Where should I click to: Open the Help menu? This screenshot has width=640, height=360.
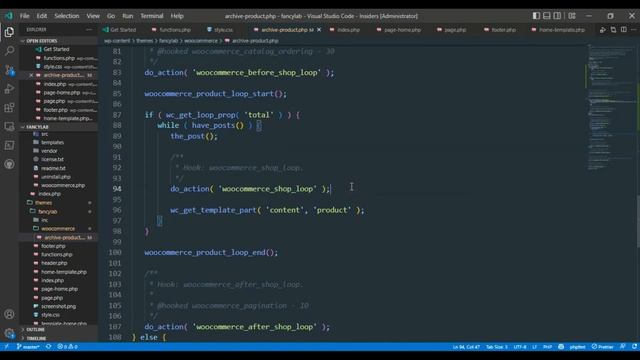[177, 16]
